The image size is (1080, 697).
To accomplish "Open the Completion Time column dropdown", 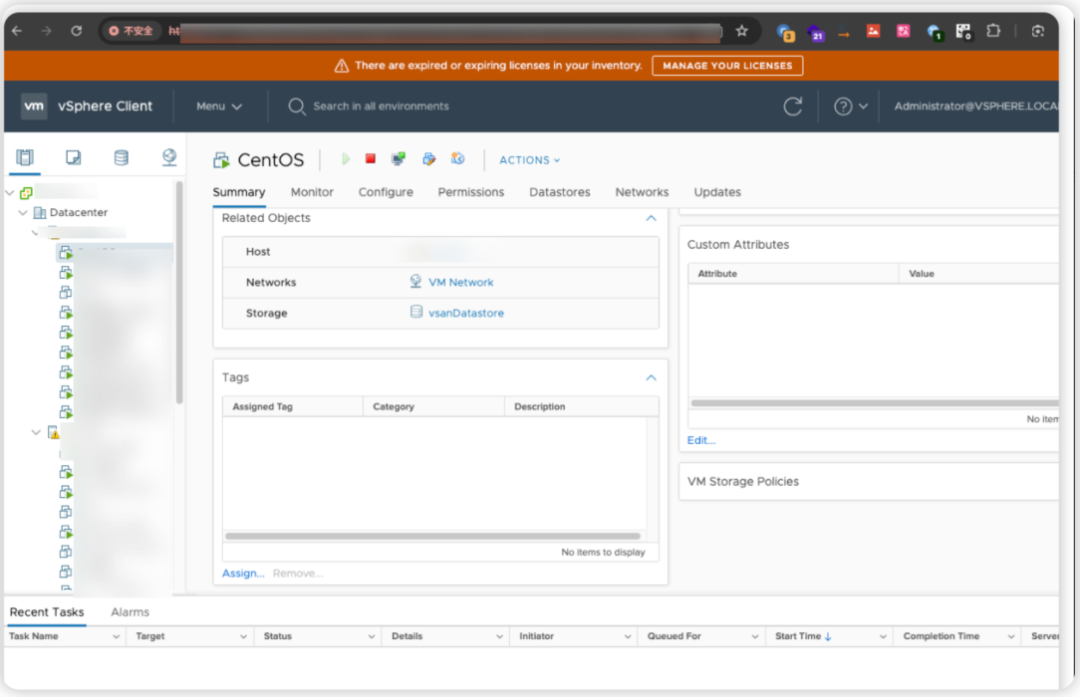I will (x=1011, y=636).
